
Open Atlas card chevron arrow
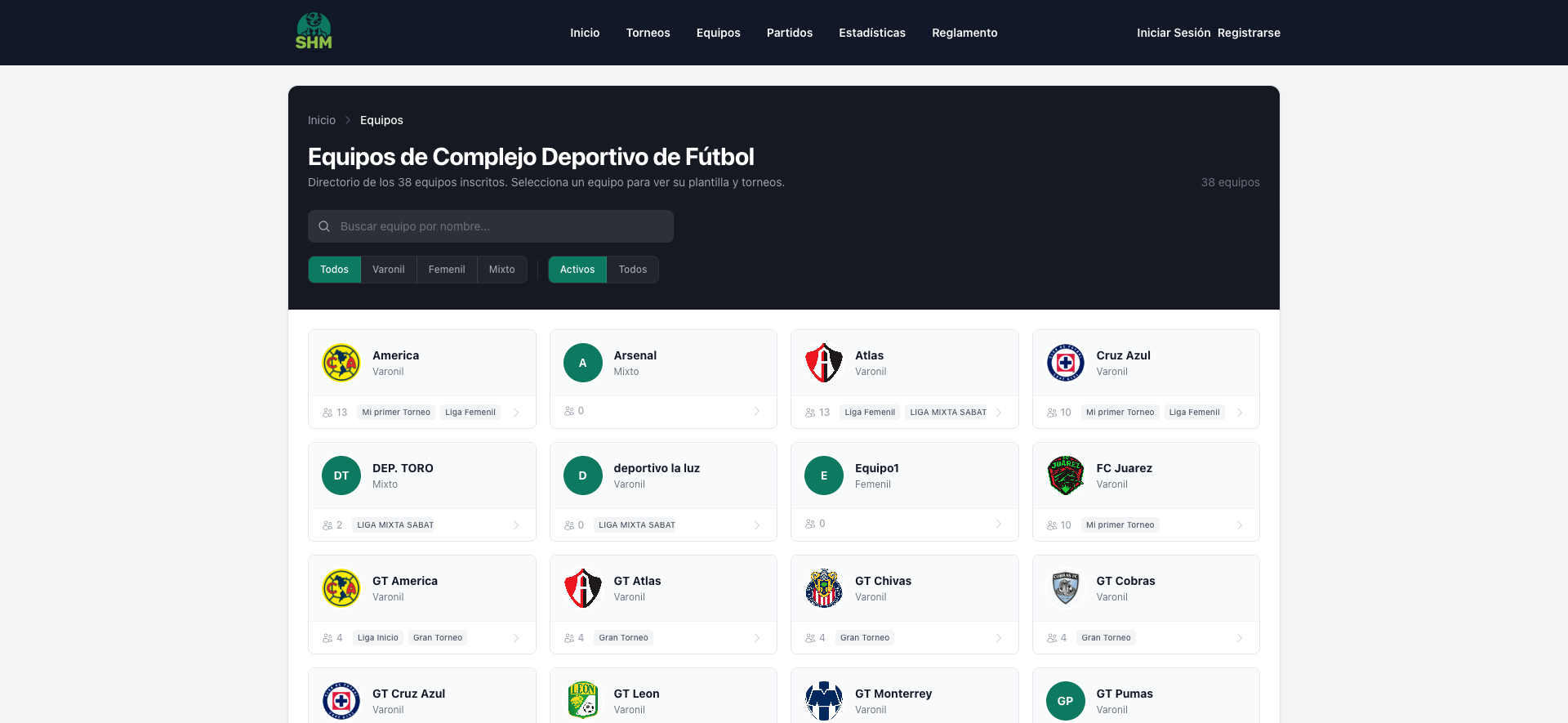click(999, 413)
